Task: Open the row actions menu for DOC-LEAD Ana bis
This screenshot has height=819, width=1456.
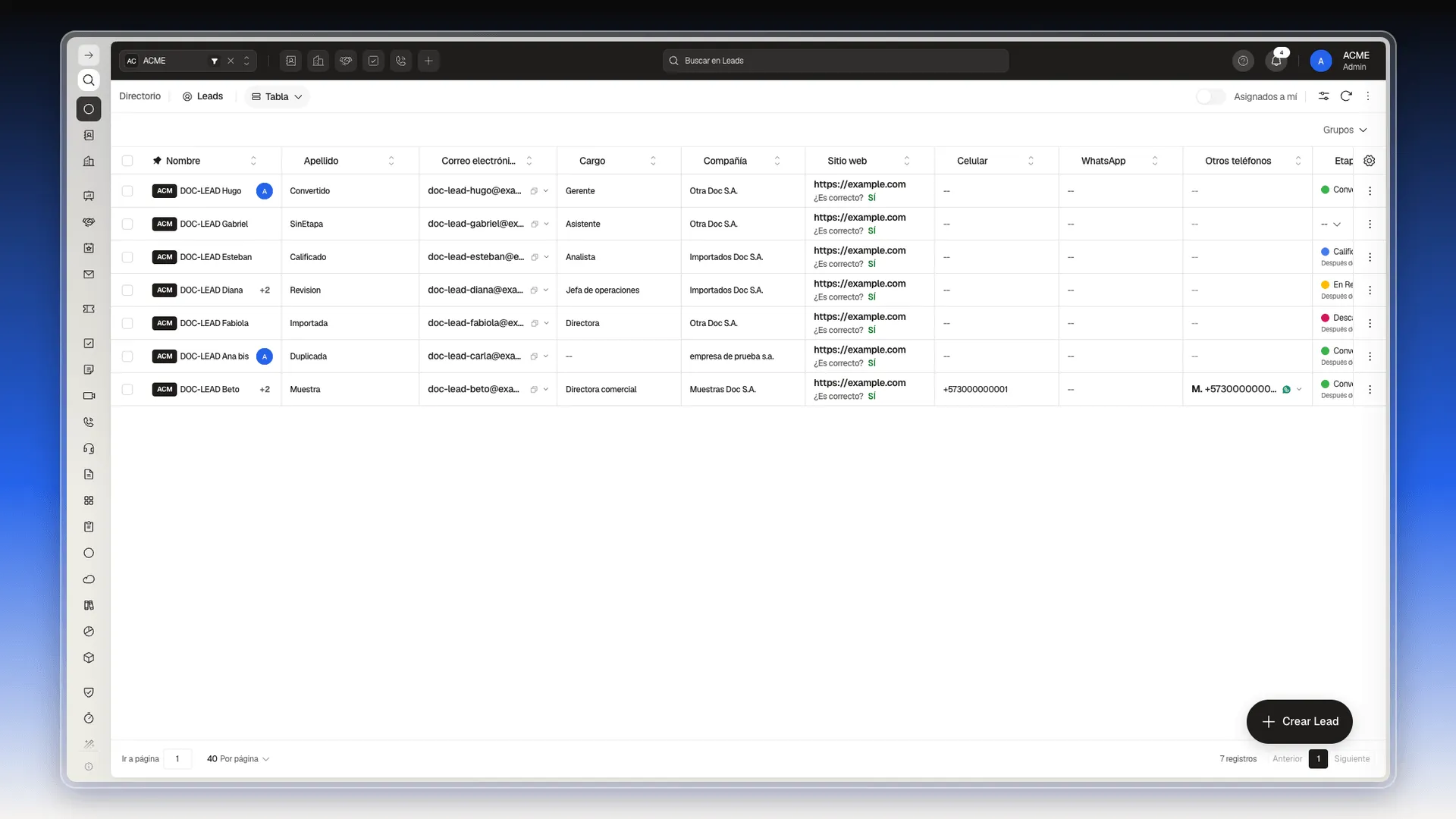Action: [x=1370, y=356]
